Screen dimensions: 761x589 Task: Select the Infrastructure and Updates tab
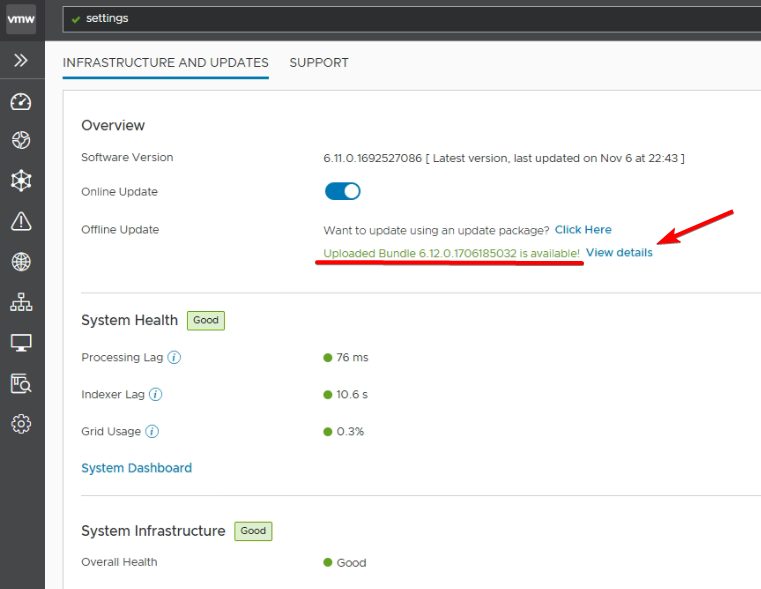165,62
